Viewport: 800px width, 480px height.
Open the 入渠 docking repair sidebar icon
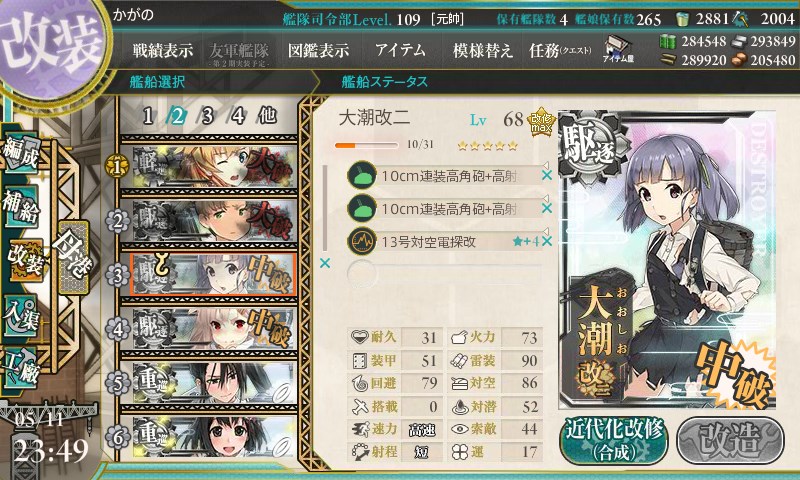(21, 317)
